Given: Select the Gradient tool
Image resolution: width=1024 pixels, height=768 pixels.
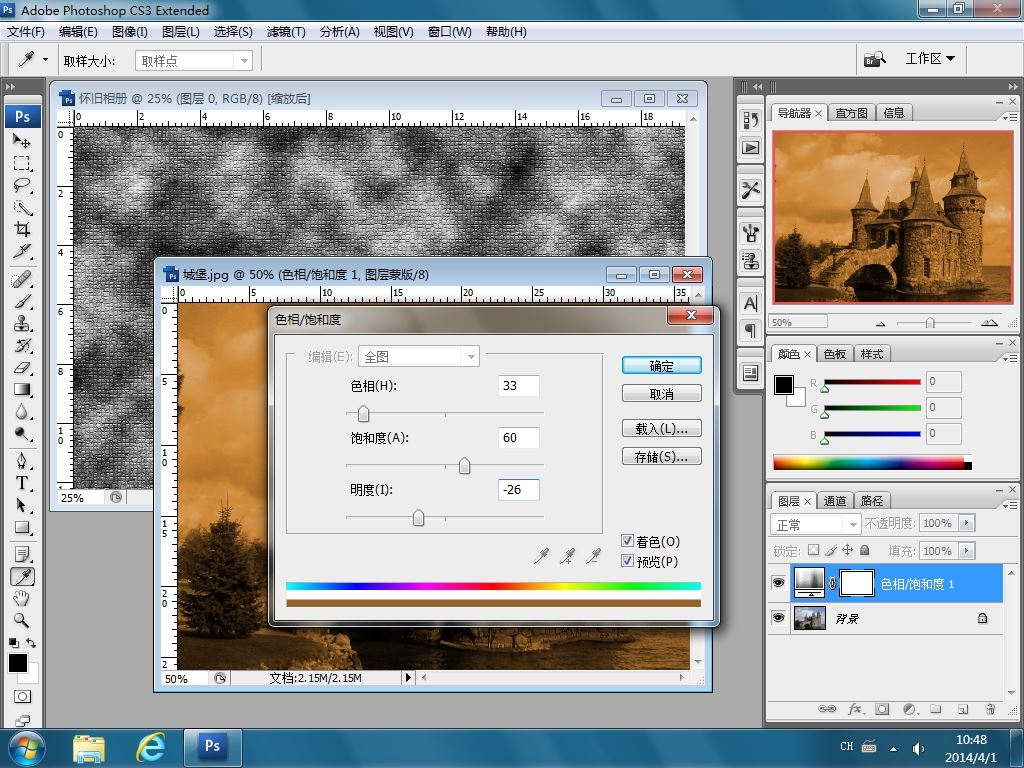Looking at the screenshot, I should (x=22, y=390).
